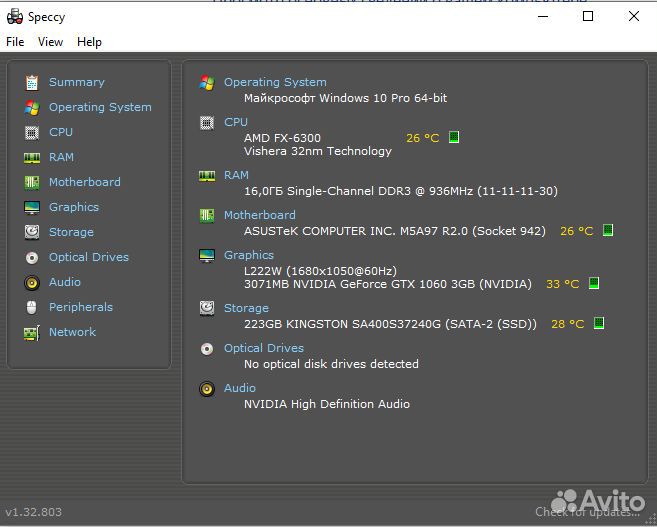Image resolution: width=657 pixels, height=527 pixels.
Task: Click the GPU temperature value 33 °C
Action: [563, 284]
